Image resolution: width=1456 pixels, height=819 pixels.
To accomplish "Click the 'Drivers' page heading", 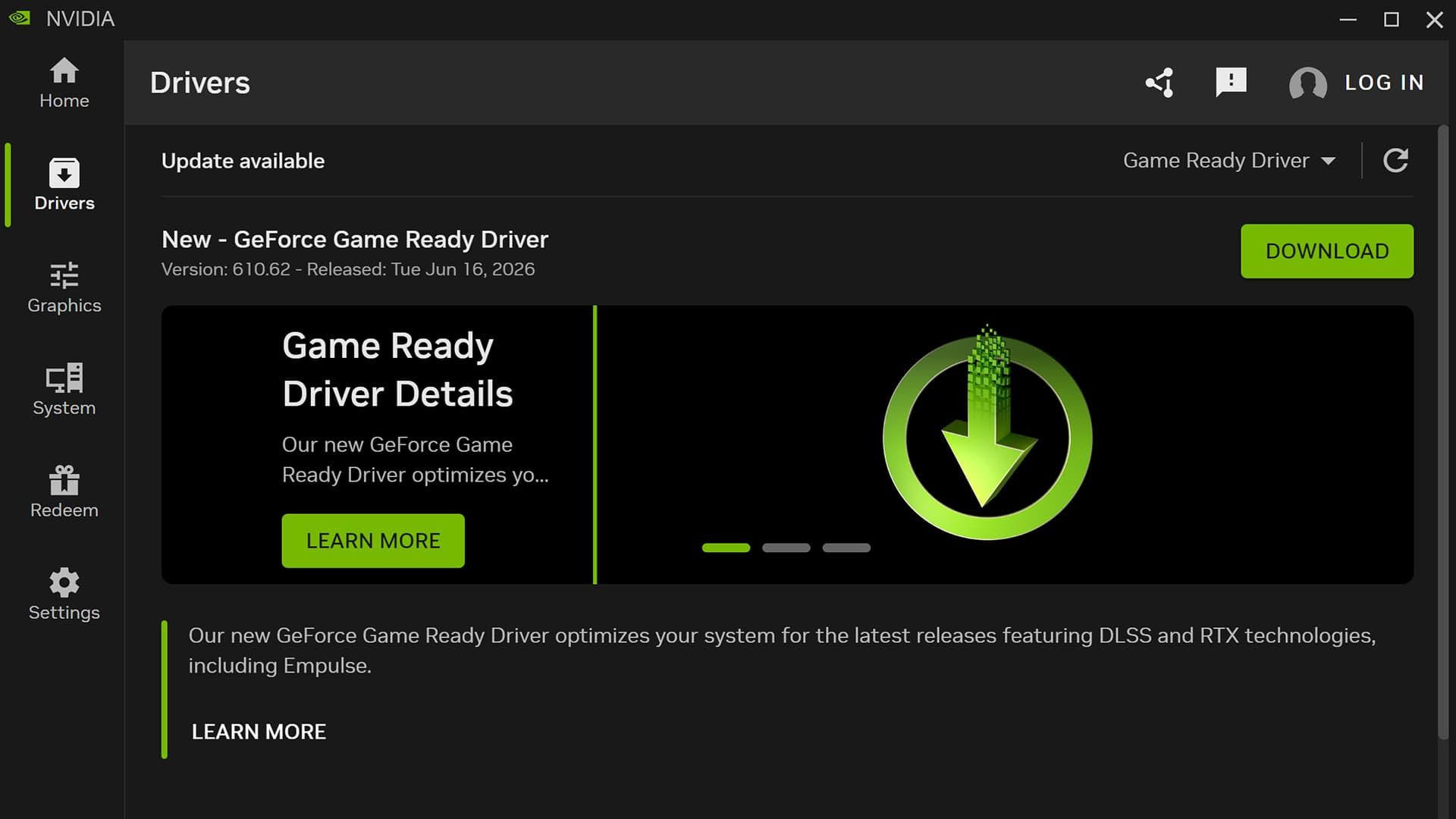I will pos(199,83).
